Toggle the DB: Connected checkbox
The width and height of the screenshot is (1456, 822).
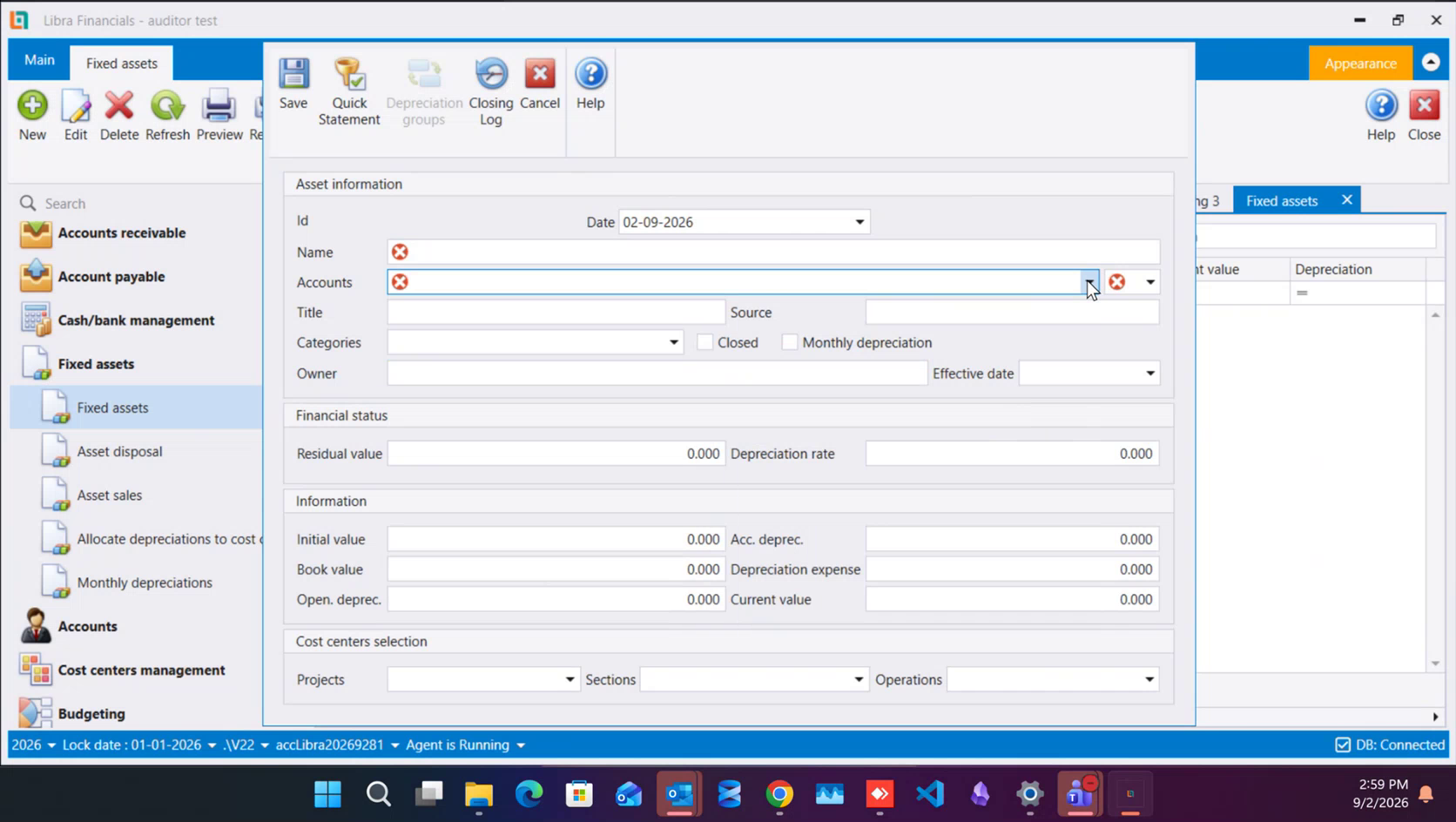(1343, 745)
